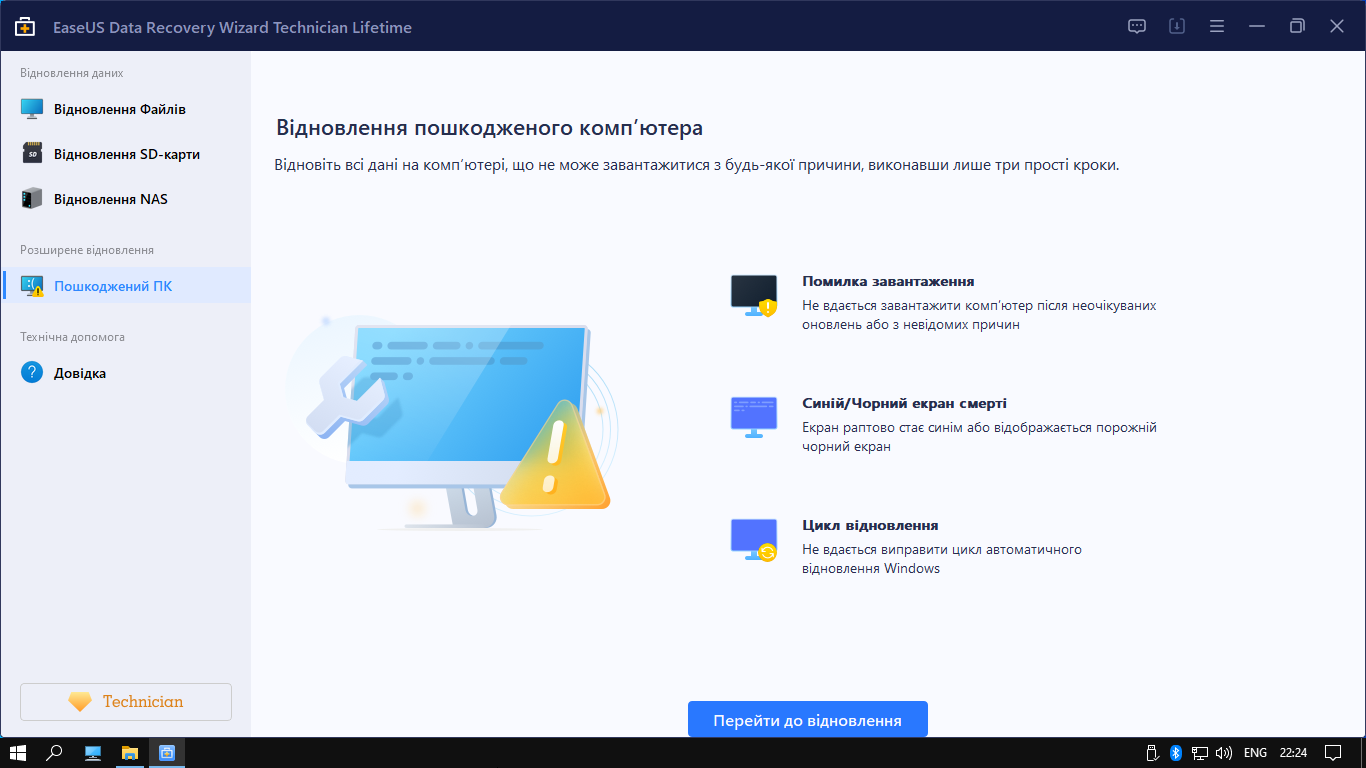
Task: Click the Цикл відновлення heading
Action: click(x=870, y=525)
